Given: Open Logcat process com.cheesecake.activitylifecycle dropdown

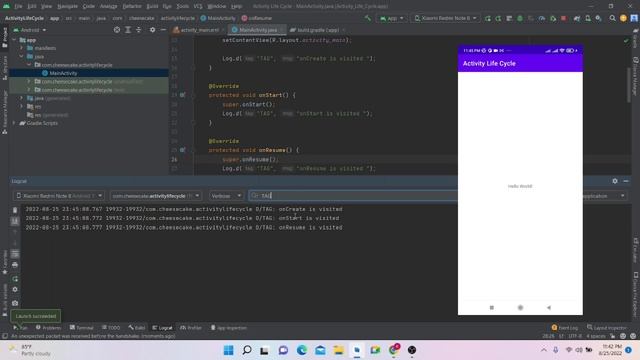Looking at the screenshot, I should (156, 196).
